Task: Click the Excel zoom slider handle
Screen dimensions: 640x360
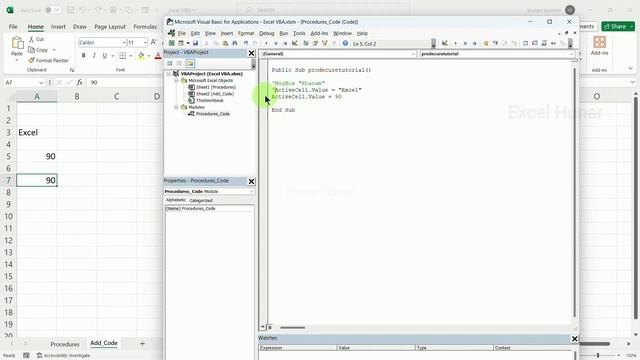Action: click(x=598, y=356)
